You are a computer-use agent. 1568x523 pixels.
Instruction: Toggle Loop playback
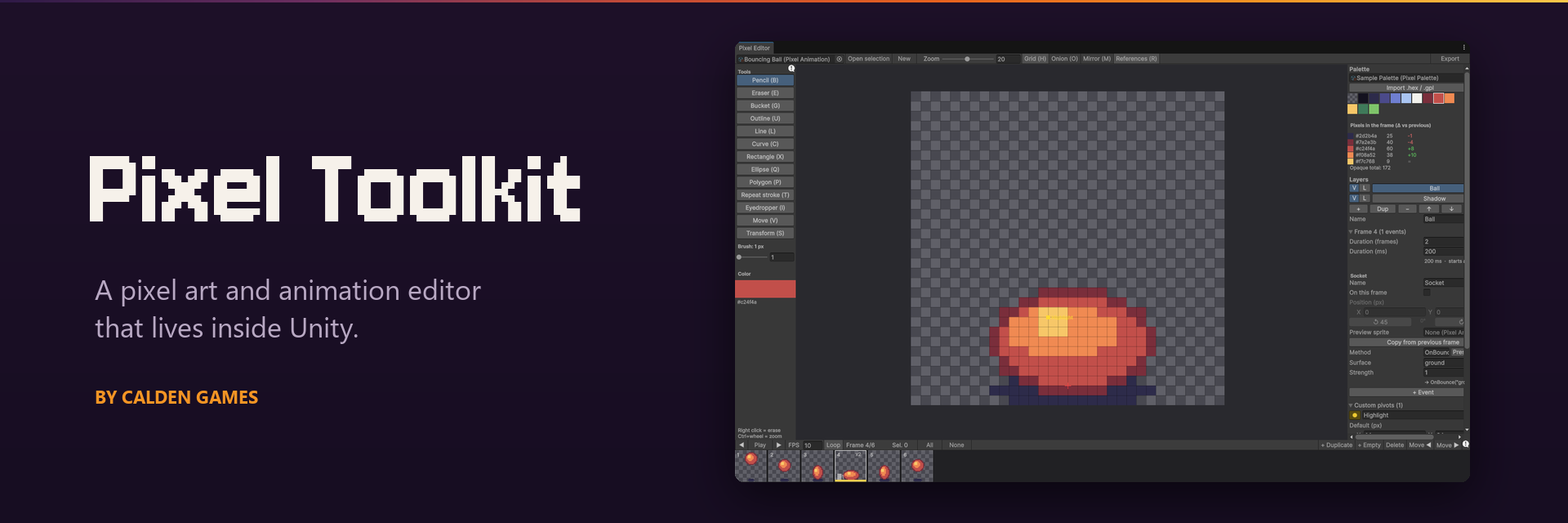point(833,445)
